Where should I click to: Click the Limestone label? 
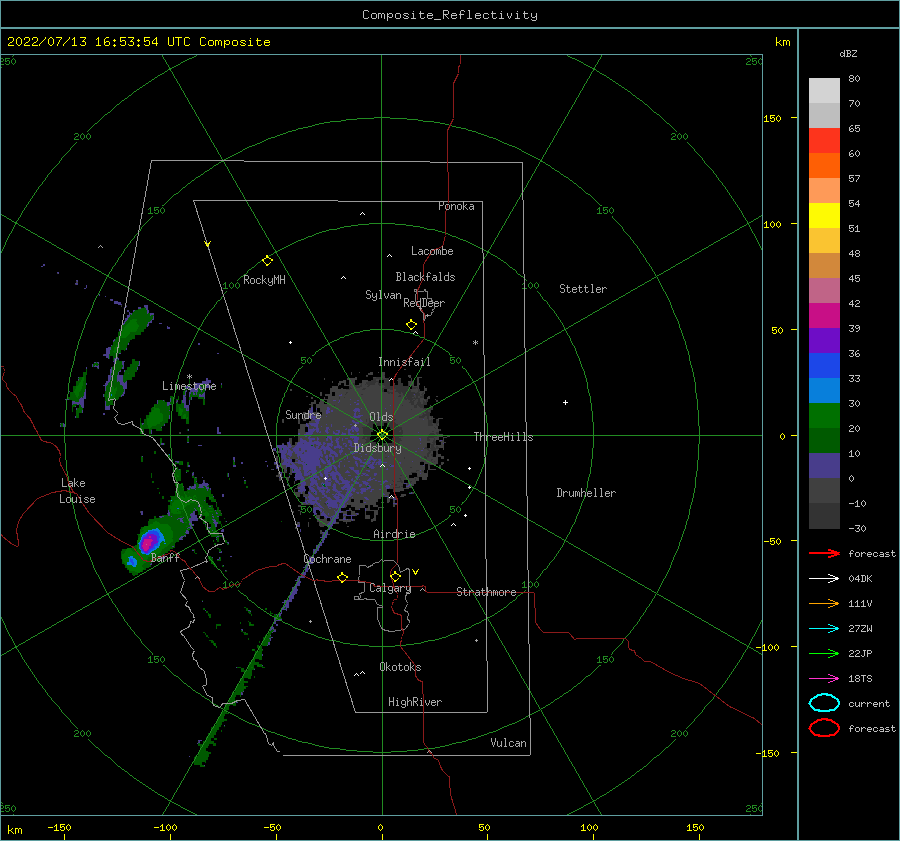(189, 386)
